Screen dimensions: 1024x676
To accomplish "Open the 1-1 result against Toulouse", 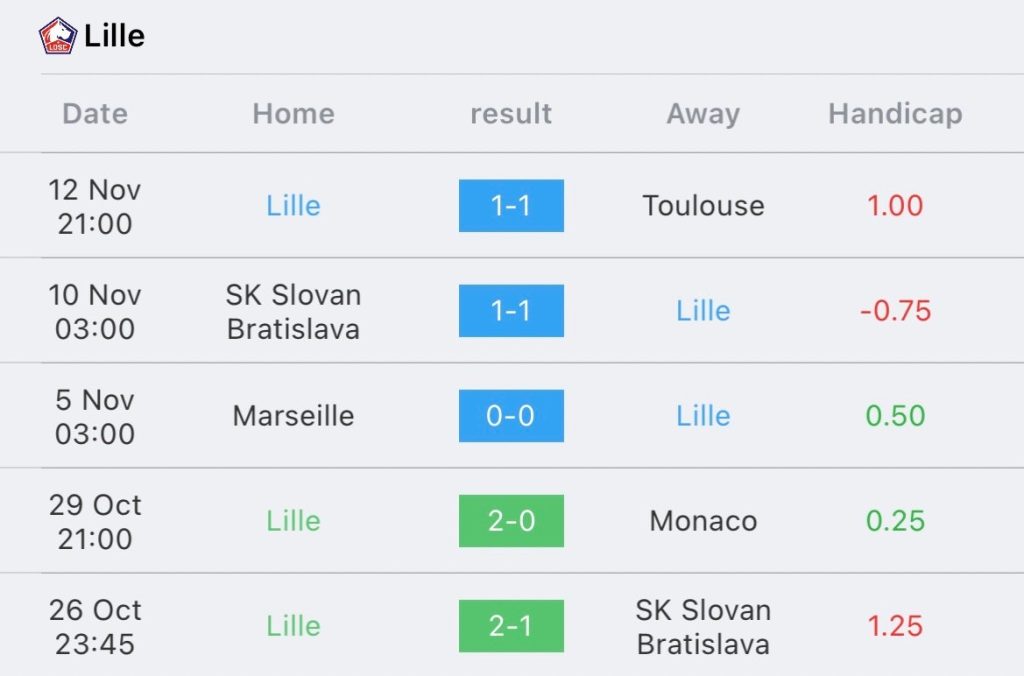I will pyautogui.click(x=511, y=206).
